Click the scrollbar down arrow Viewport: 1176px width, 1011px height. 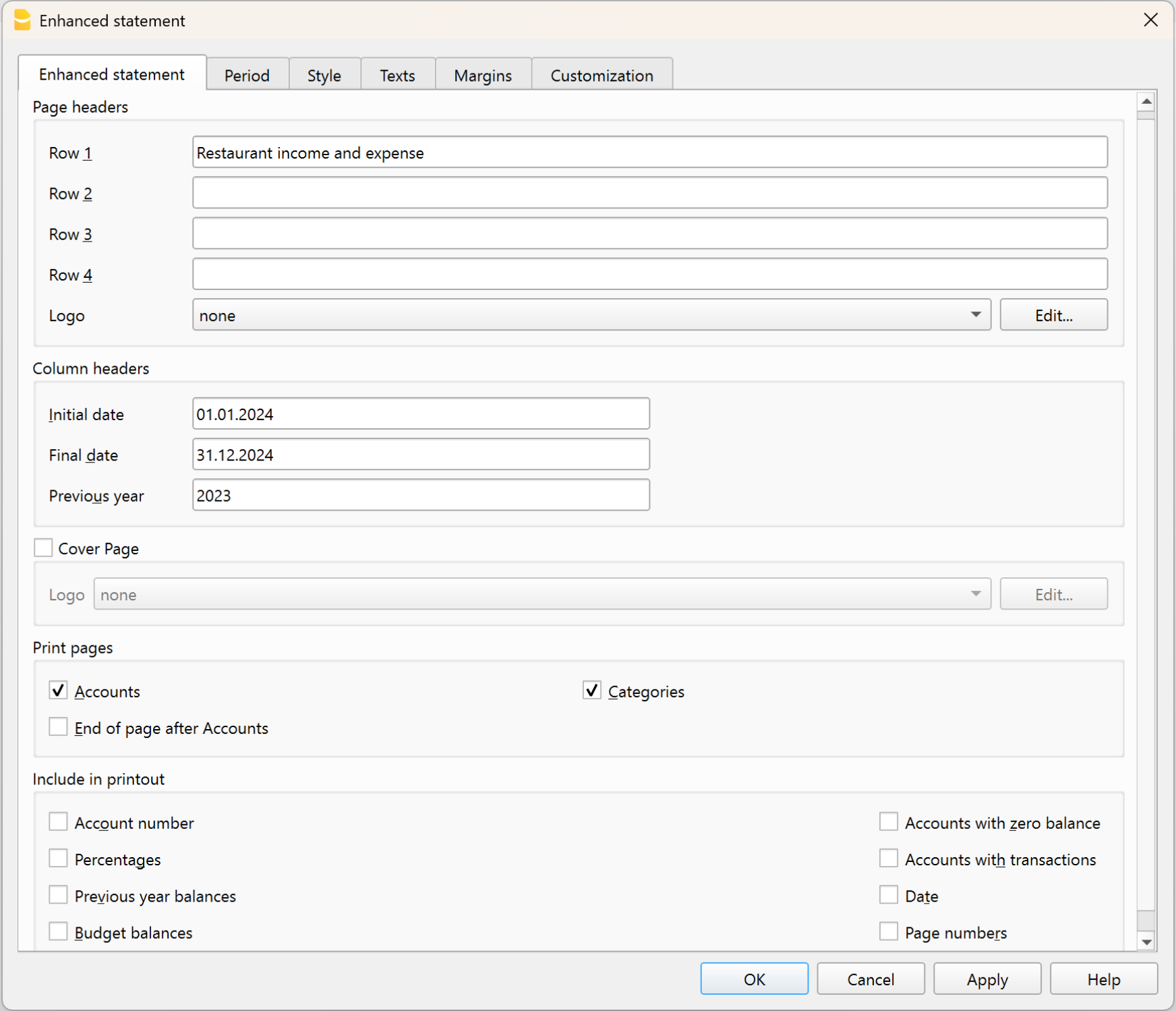click(x=1146, y=942)
